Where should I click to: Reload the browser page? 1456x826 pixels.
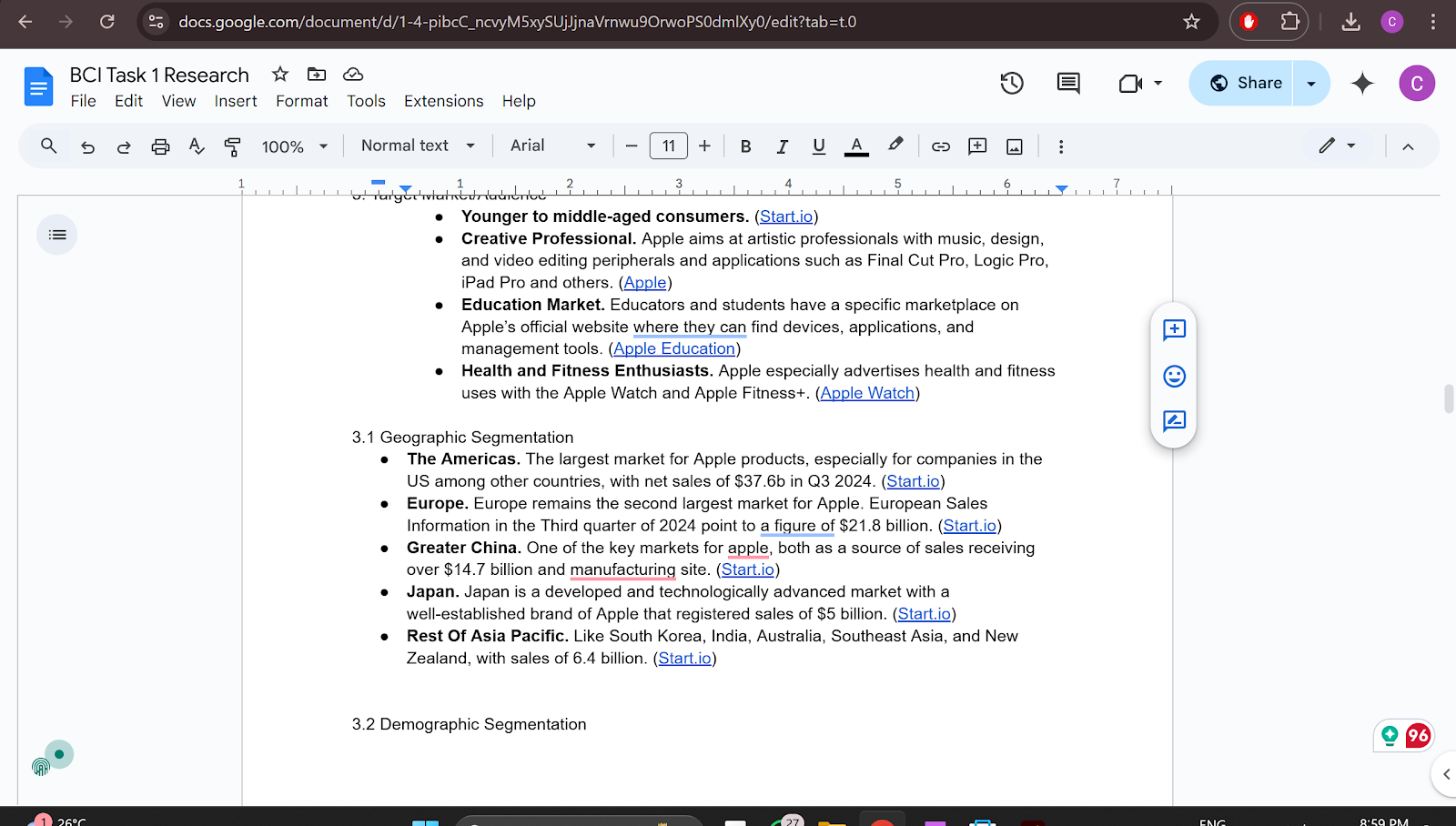[107, 22]
